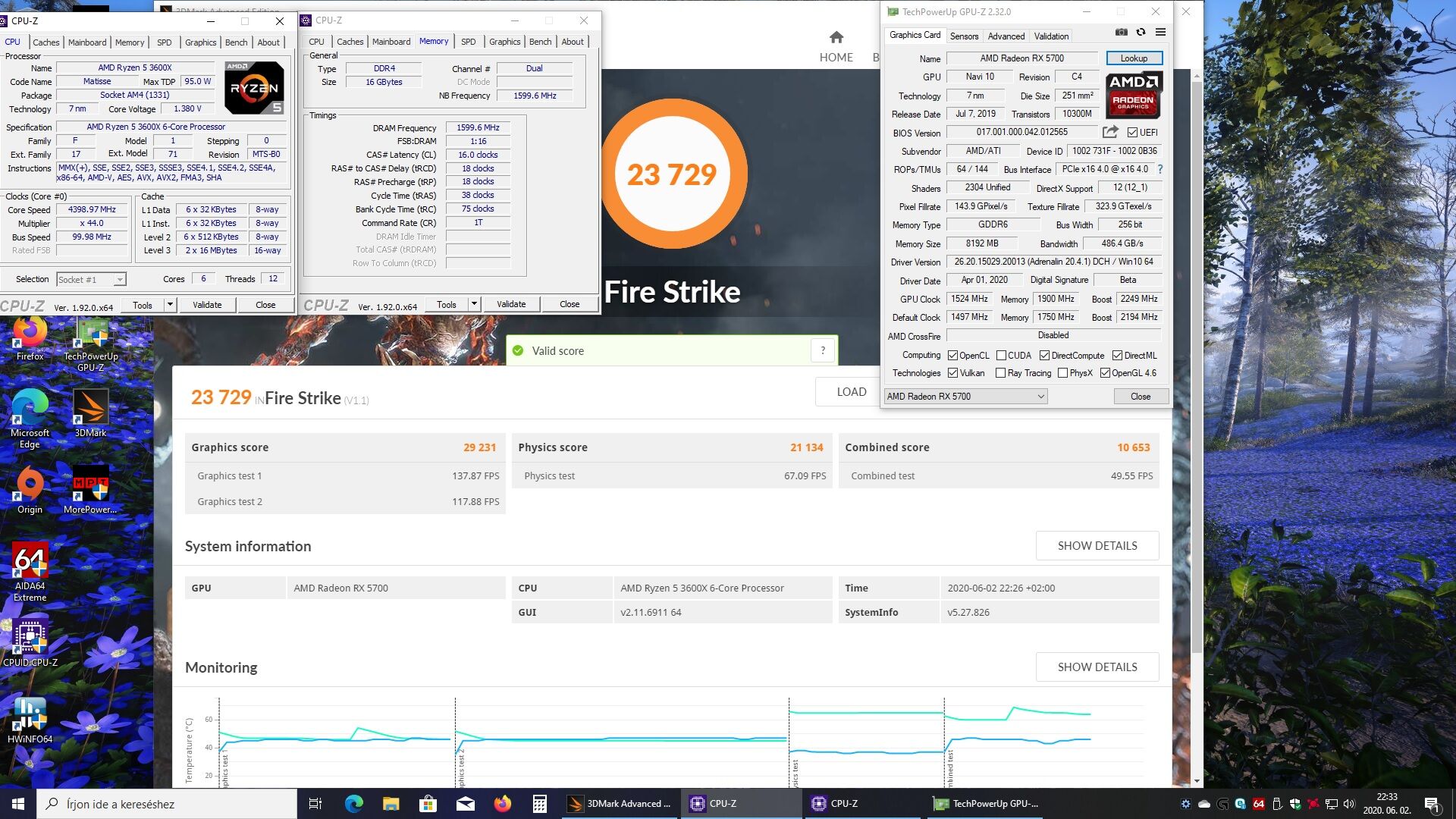Switch to the Sensors tab in GPU-Z
1456x819 pixels.
(964, 36)
